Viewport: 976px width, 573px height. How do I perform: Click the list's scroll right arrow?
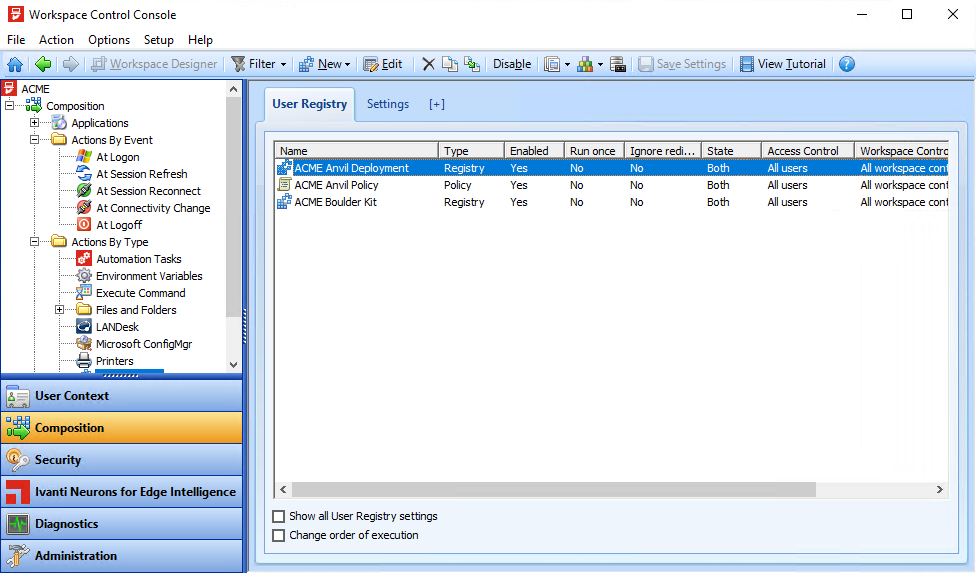click(939, 490)
